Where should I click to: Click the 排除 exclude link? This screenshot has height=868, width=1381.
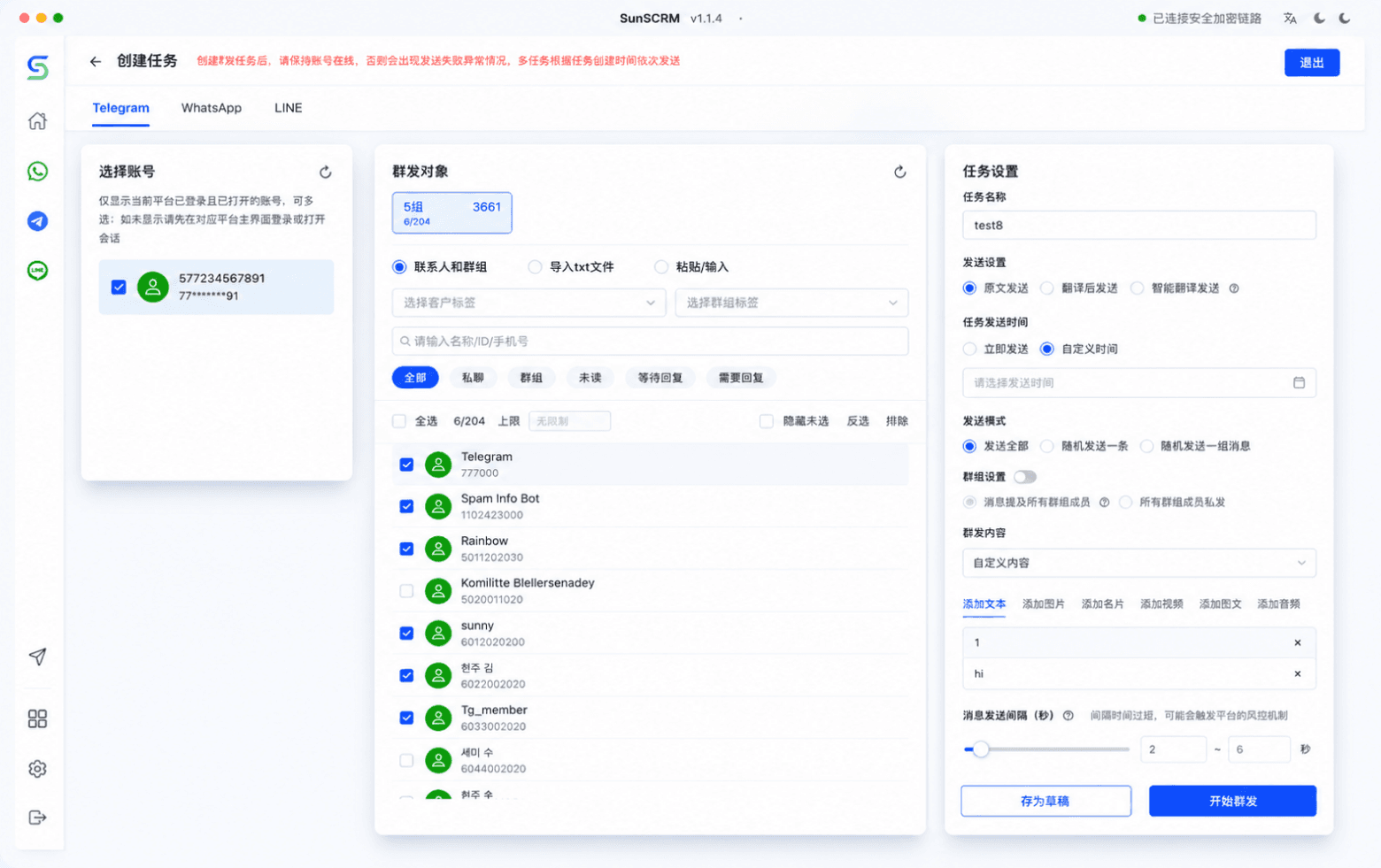pyautogui.click(x=897, y=421)
